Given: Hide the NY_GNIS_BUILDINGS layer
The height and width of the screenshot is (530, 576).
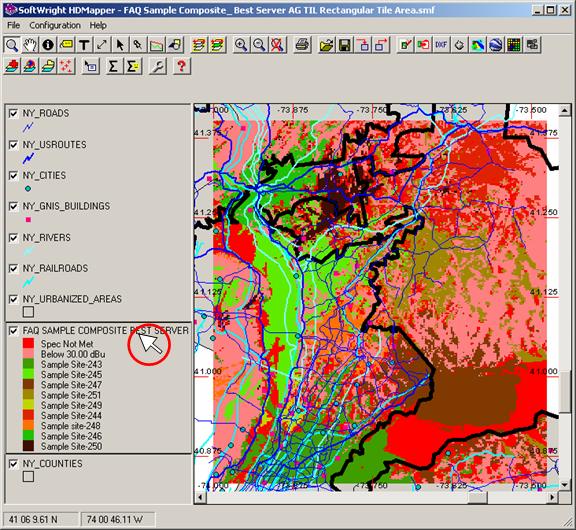Looking at the screenshot, I should pyautogui.click(x=13, y=206).
